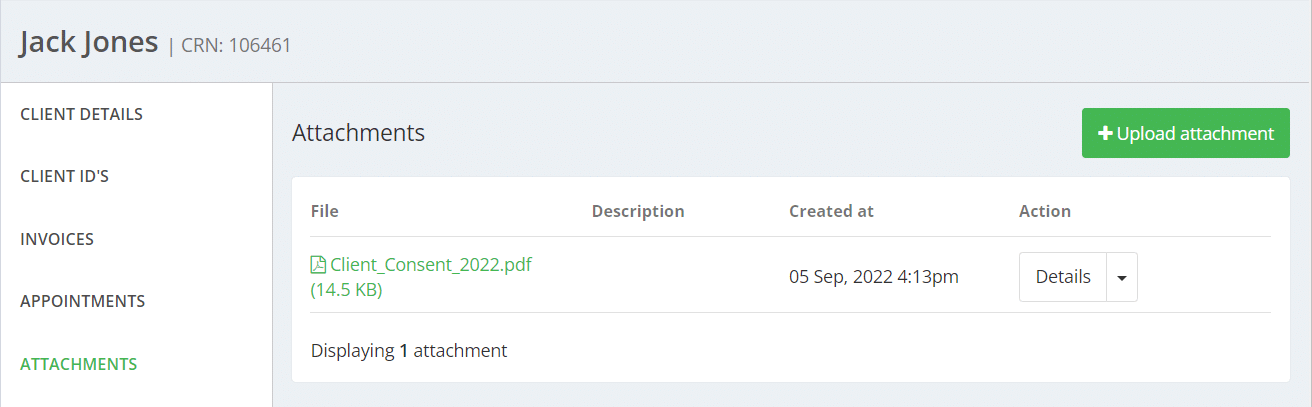The width and height of the screenshot is (1312, 407).
Task: Click the Created at column header
Action: point(831,211)
